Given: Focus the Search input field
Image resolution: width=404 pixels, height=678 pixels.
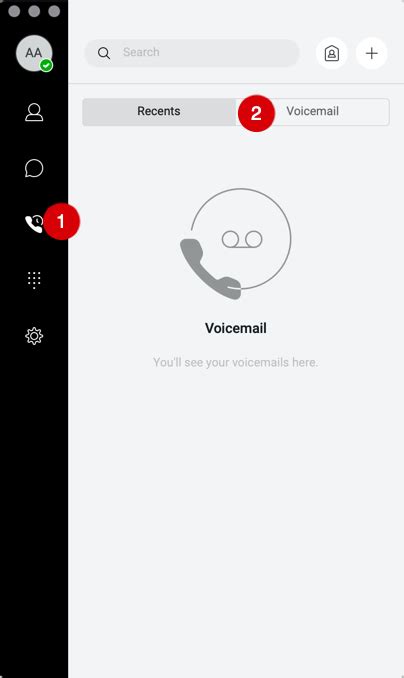Looking at the screenshot, I should click(x=192, y=53).
